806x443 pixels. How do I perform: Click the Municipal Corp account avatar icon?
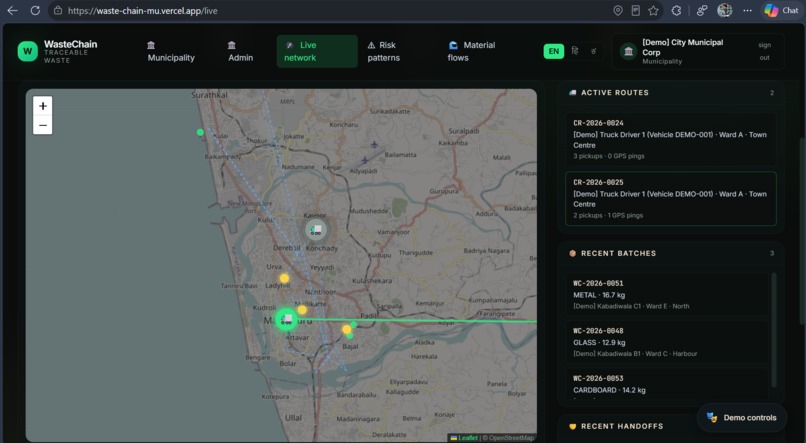click(x=628, y=51)
